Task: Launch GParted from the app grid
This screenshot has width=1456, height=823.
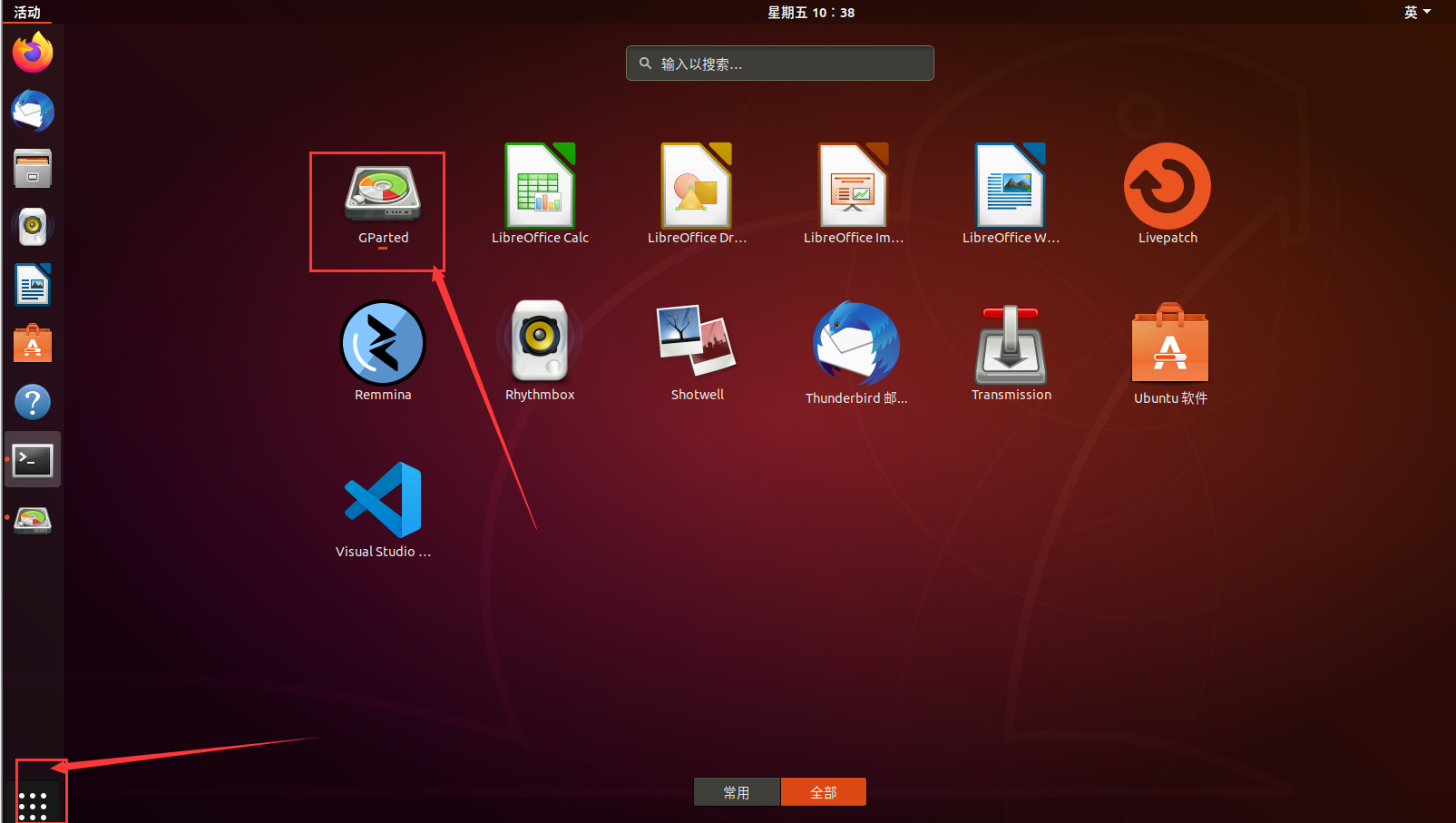Action: click(382, 205)
